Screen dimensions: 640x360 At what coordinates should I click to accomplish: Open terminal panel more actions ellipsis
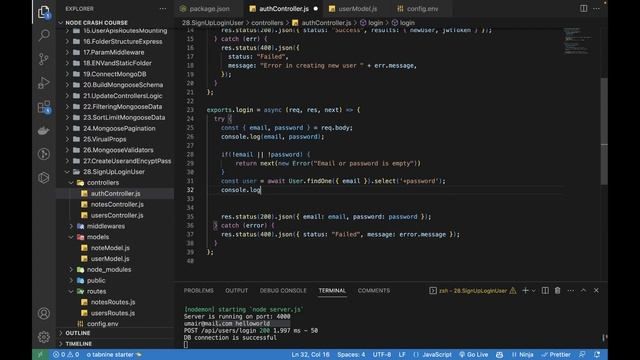(x=571, y=291)
